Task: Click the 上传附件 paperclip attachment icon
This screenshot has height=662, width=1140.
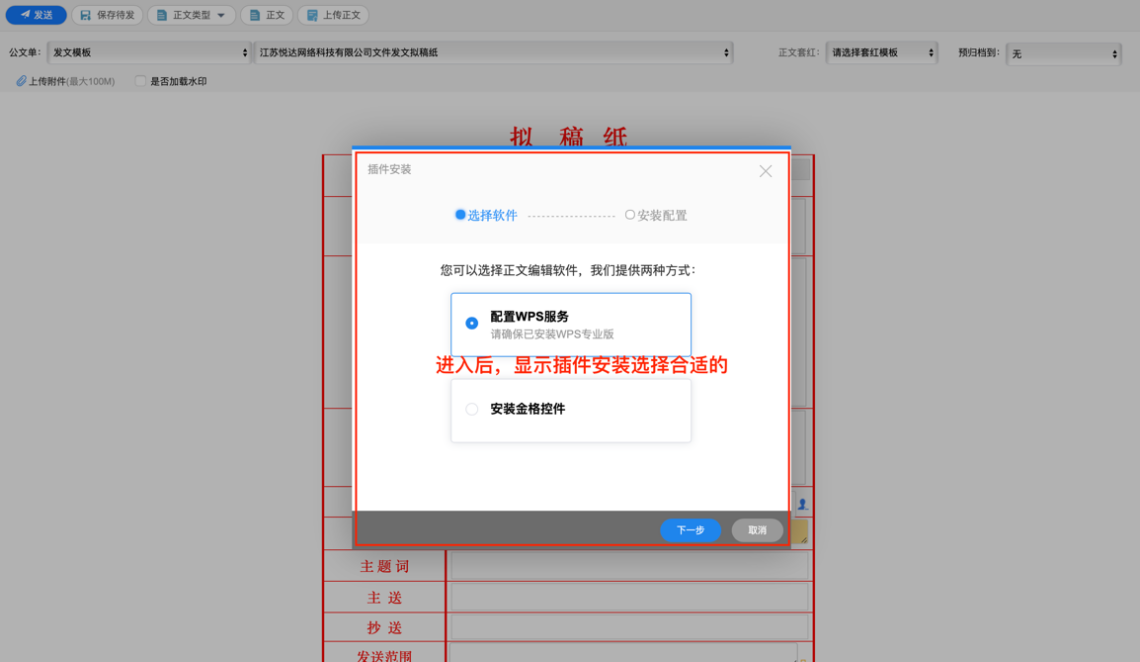Action: (x=21, y=81)
